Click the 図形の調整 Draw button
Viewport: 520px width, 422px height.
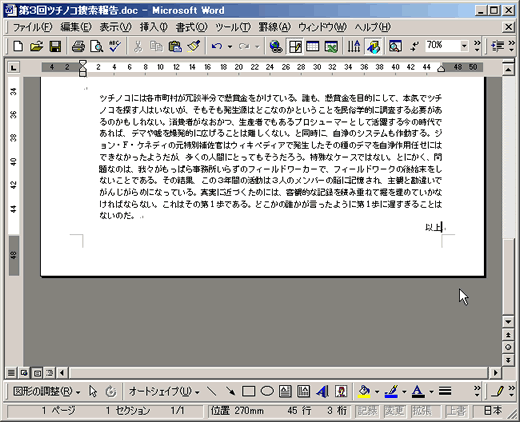[x=46, y=391]
